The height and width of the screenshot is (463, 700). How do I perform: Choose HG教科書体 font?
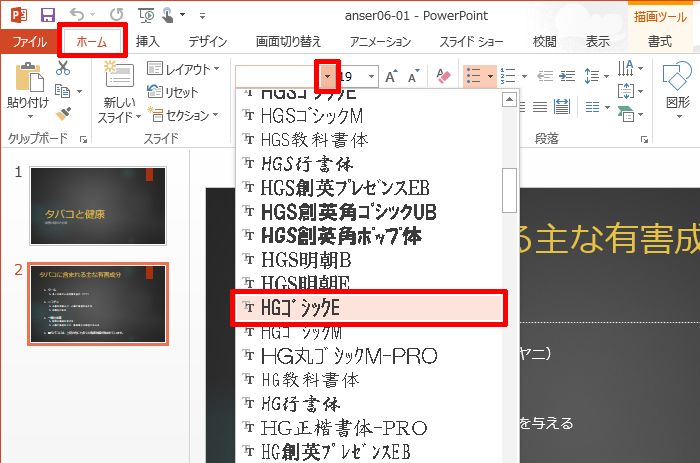pos(368,380)
